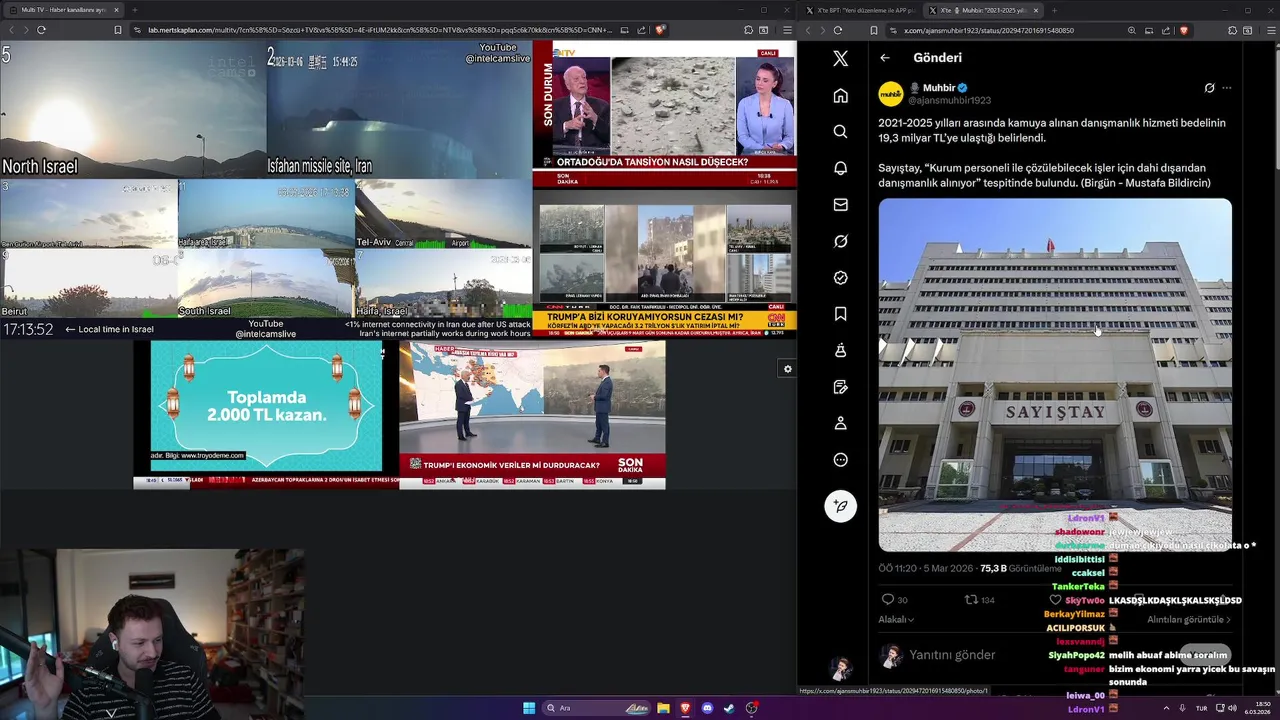Click the North Israel camera feed
1280x720 pixels.
pos(133,109)
